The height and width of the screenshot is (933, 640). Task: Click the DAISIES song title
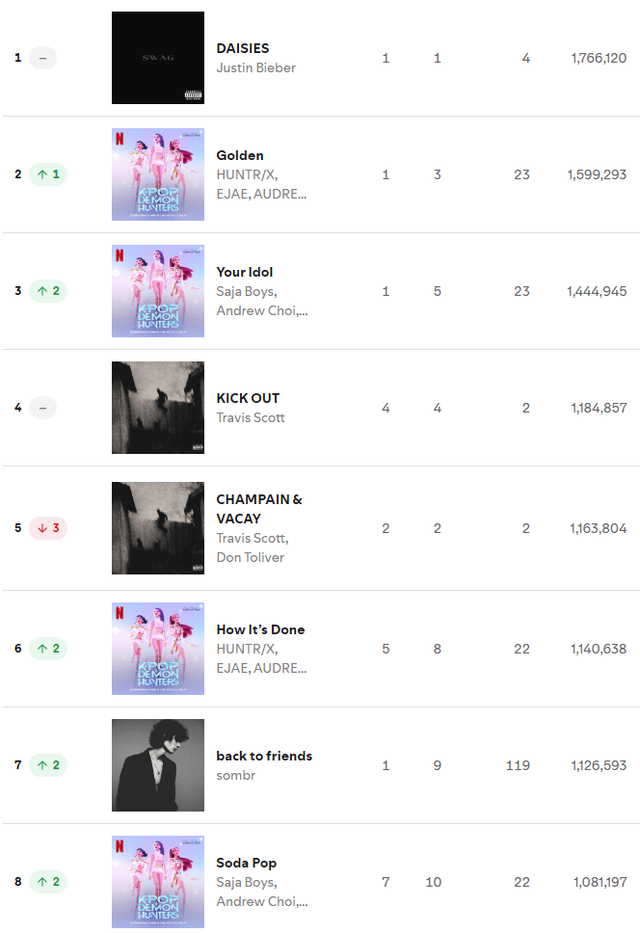243,48
